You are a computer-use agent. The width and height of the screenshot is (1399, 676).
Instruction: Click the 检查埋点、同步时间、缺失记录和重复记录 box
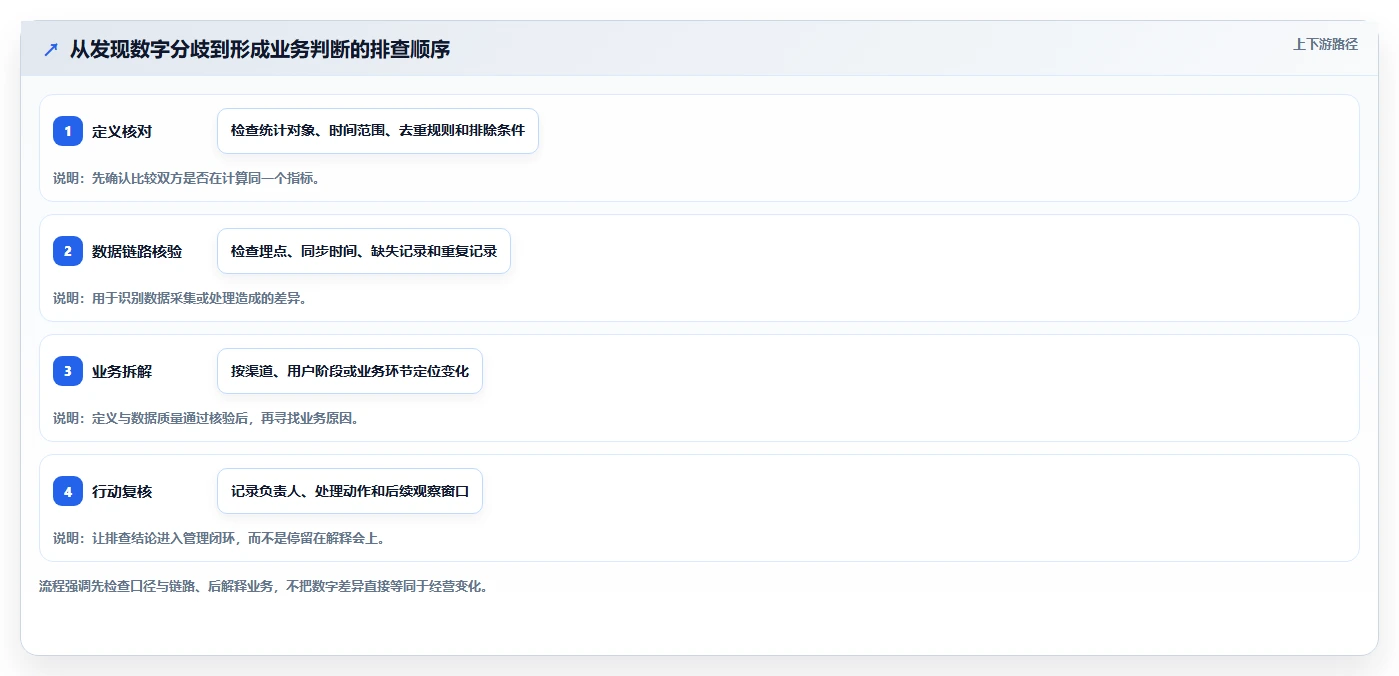364,251
